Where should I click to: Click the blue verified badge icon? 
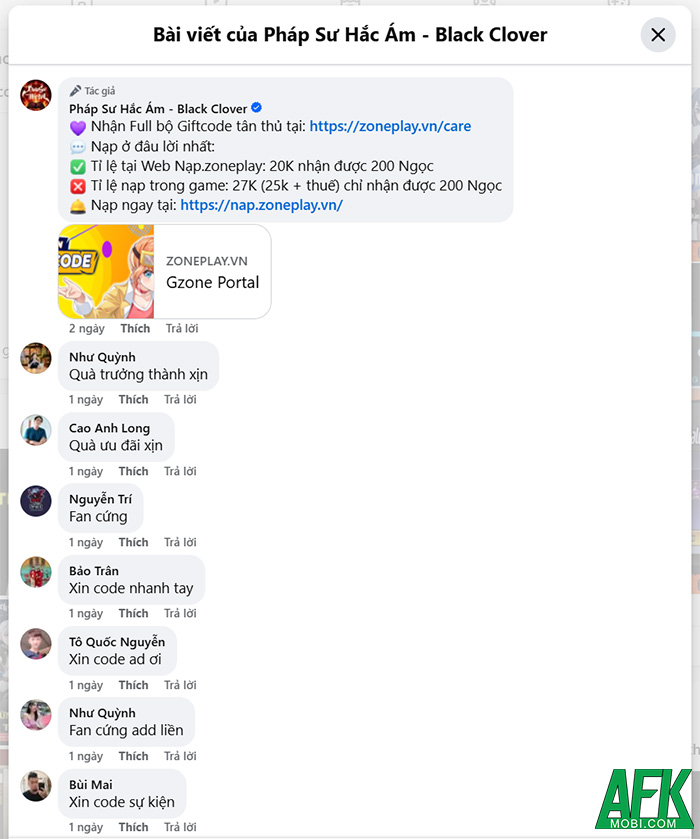click(256, 108)
